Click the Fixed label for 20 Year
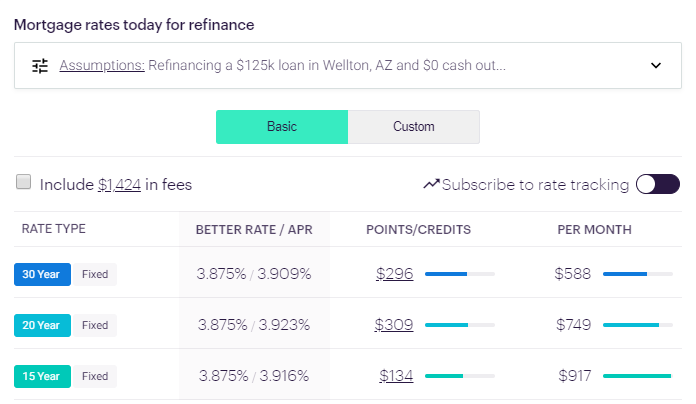Viewport: 696px width, 404px height. point(95,325)
